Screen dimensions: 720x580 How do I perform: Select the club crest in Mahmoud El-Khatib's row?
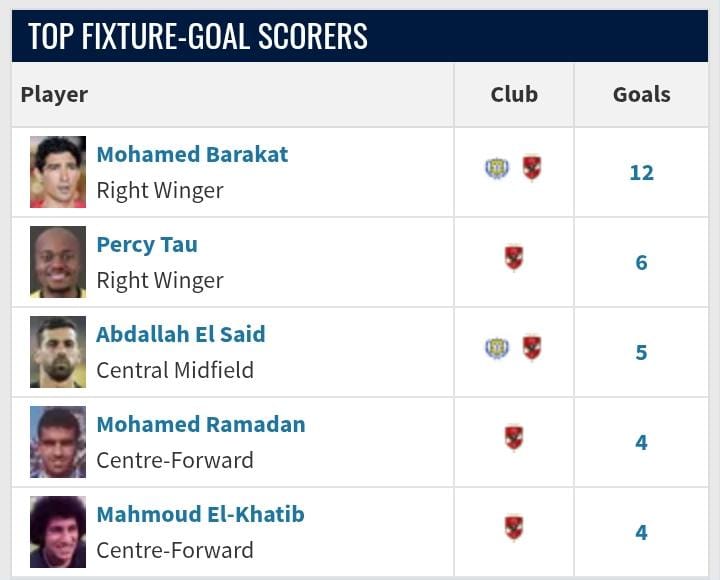[x=514, y=528]
